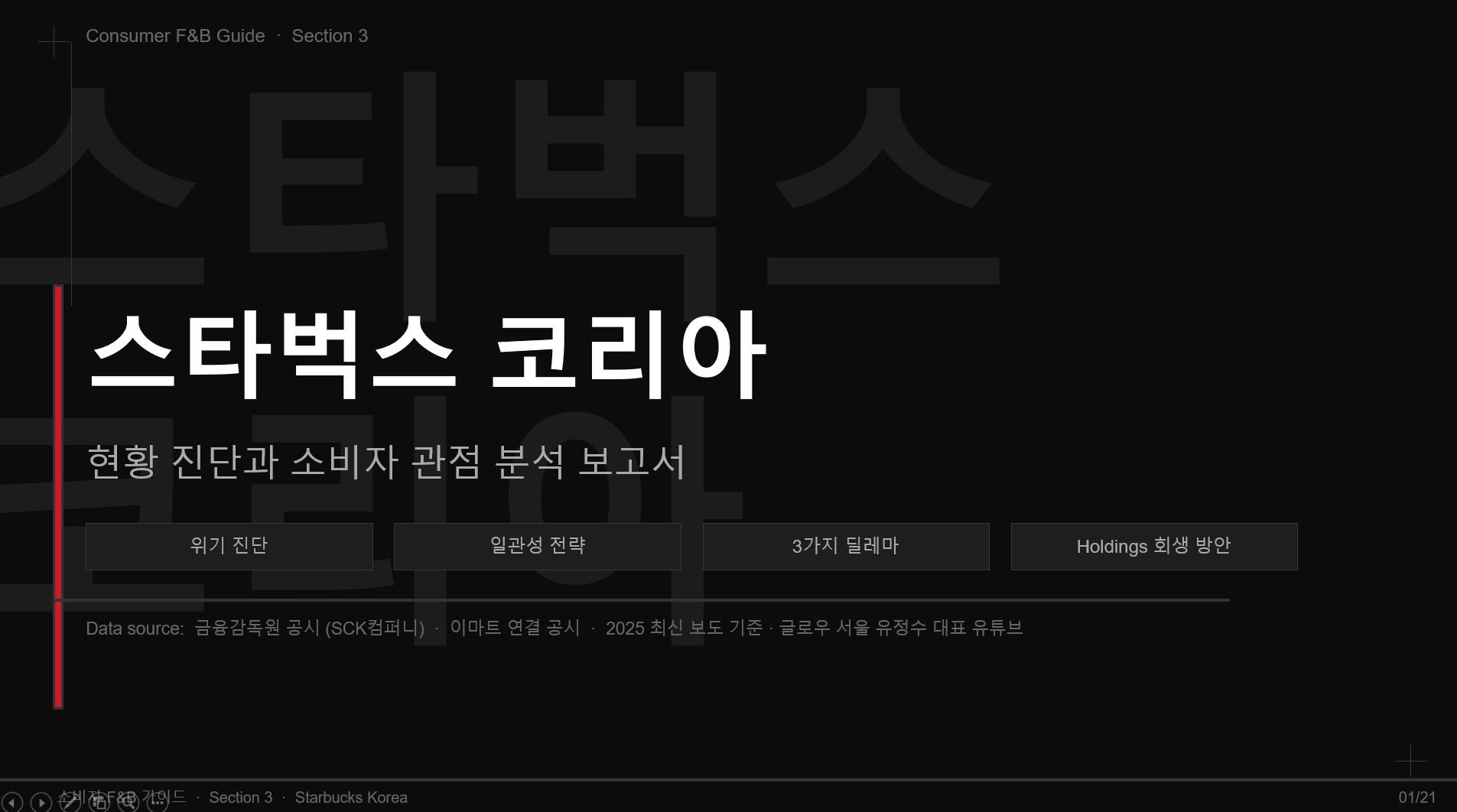
Task: Activate the zoom magnifier icon
Action: pos(128,802)
